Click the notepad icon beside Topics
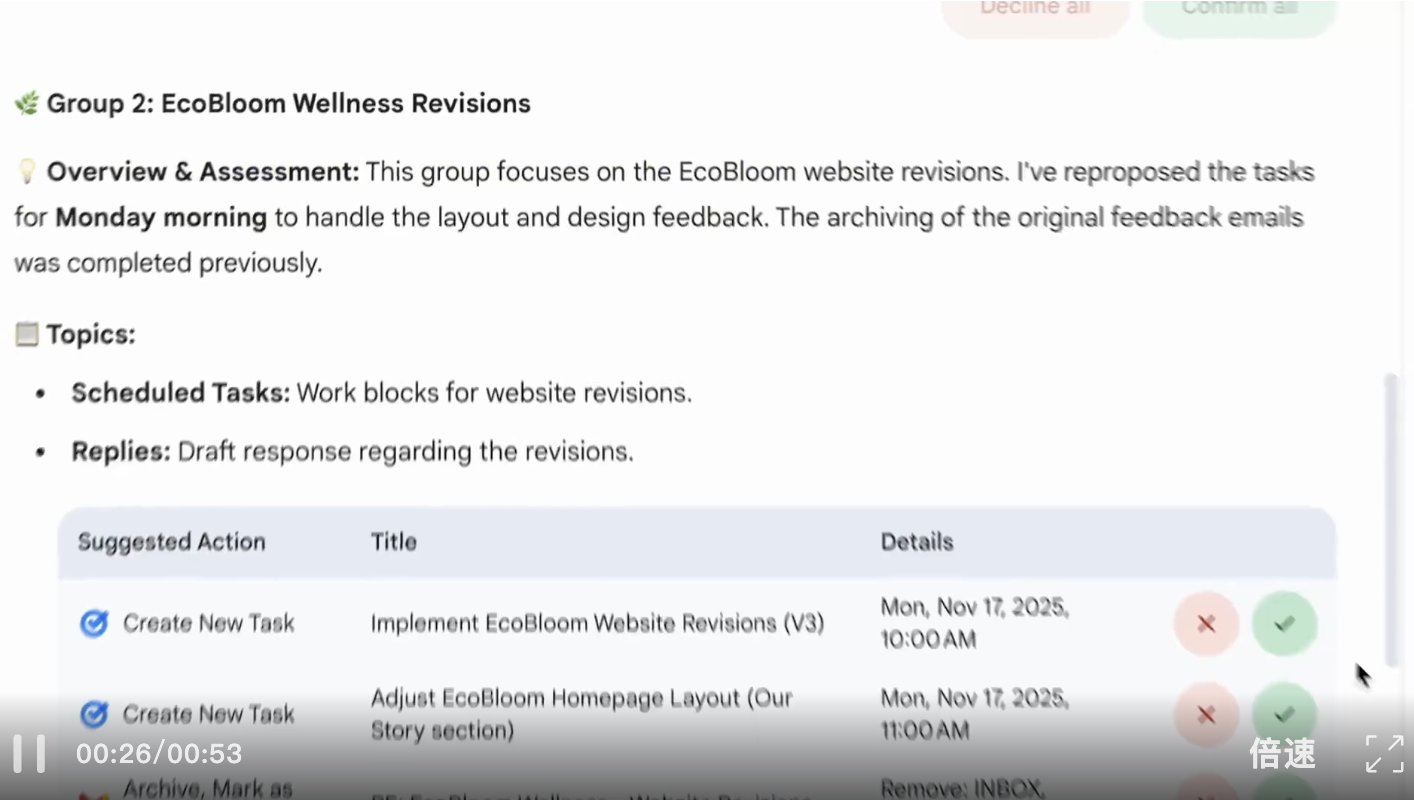 pyautogui.click(x=27, y=334)
